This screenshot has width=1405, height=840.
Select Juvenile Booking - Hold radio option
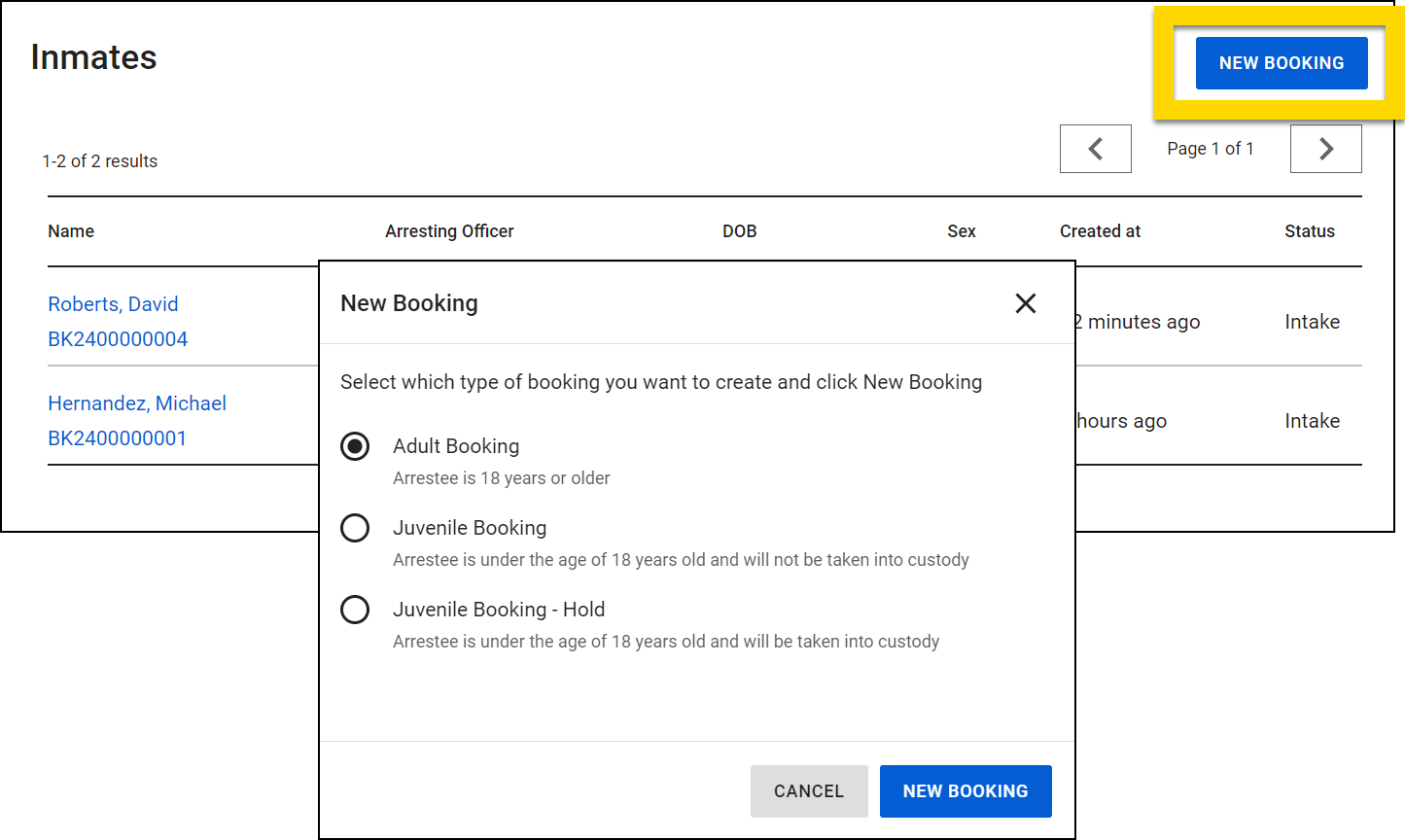tap(355, 610)
